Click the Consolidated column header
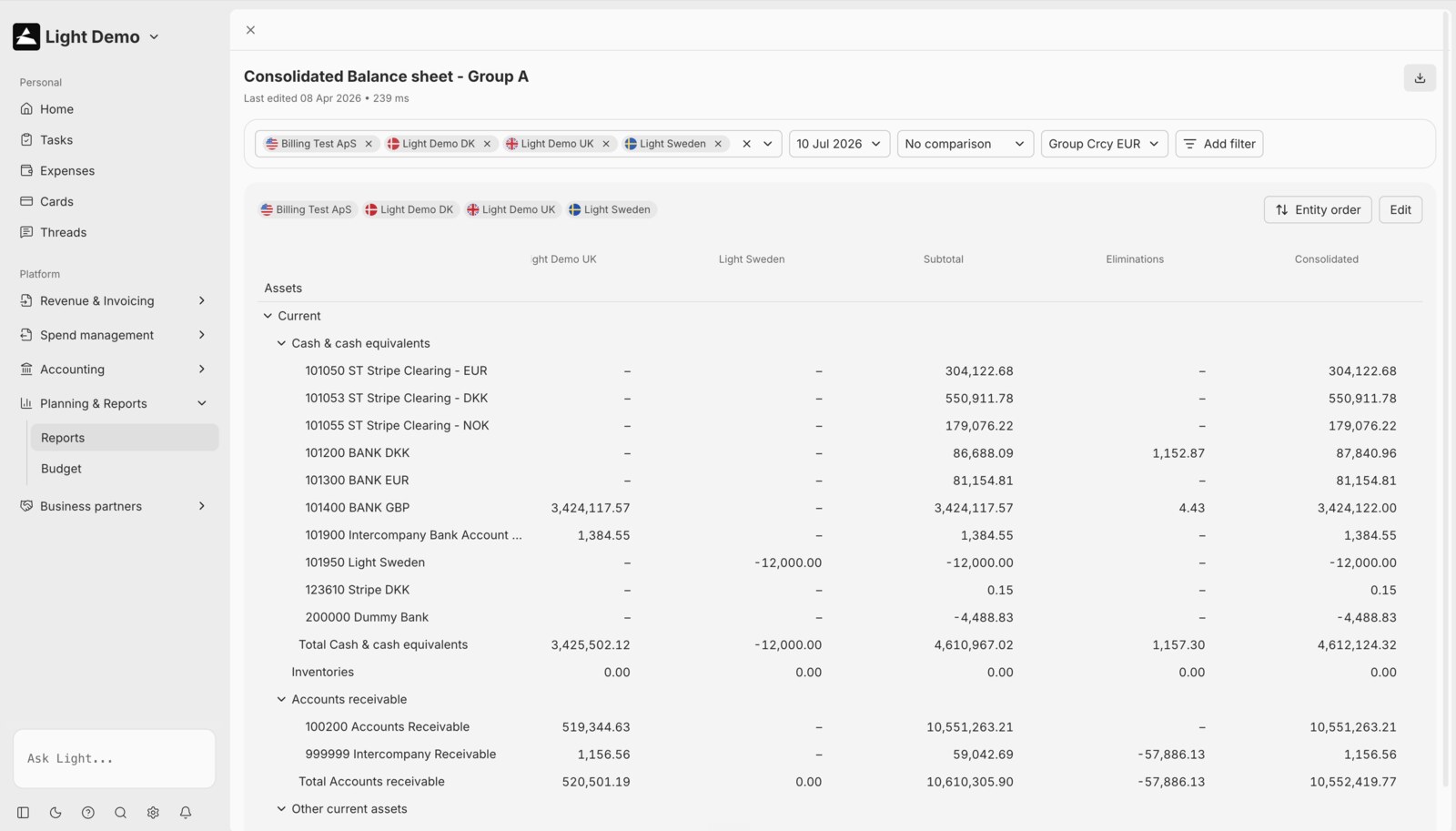Image resolution: width=1456 pixels, height=831 pixels. point(1326,259)
